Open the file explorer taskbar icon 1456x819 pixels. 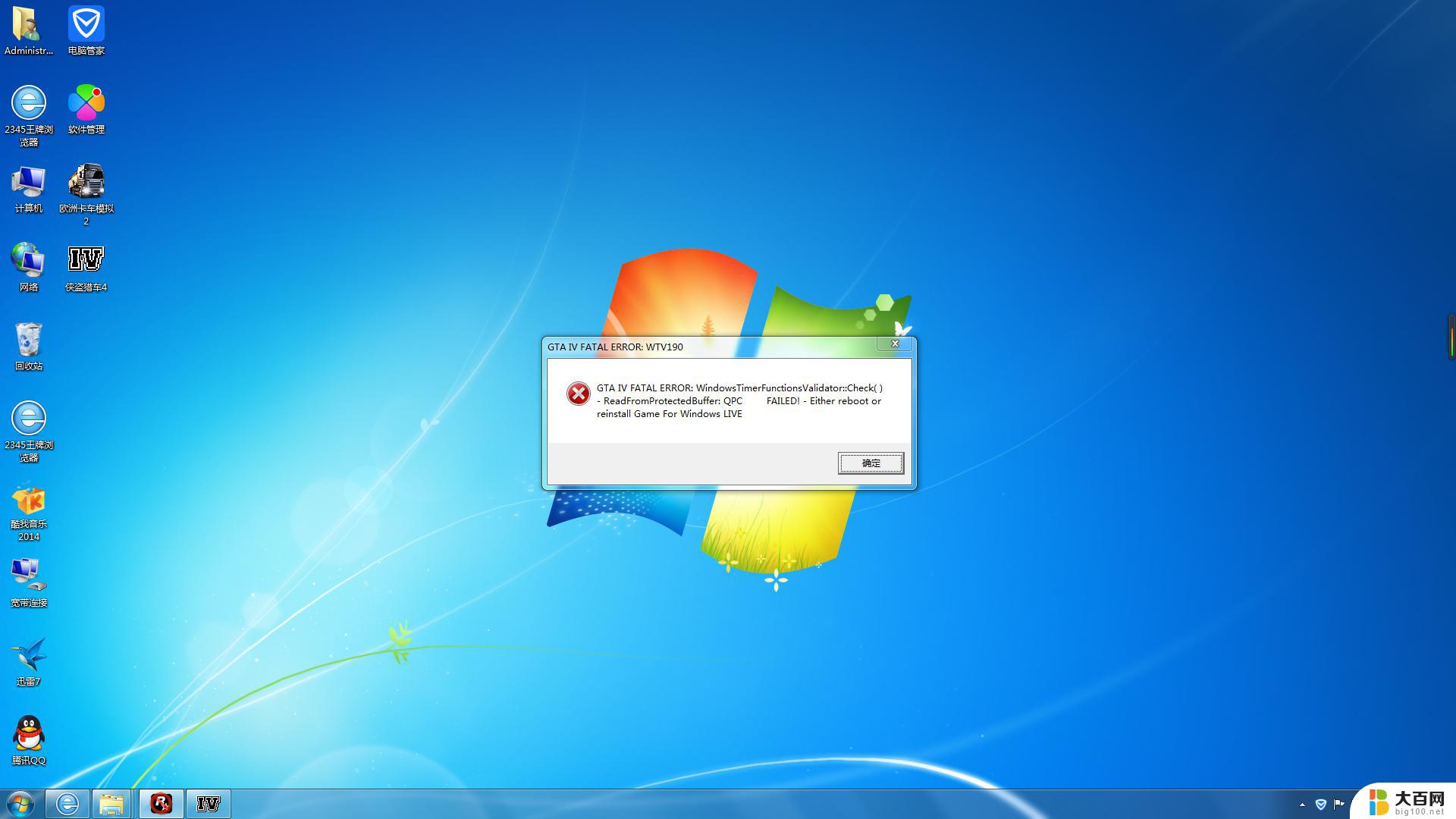pyautogui.click(x=112, y=804)
